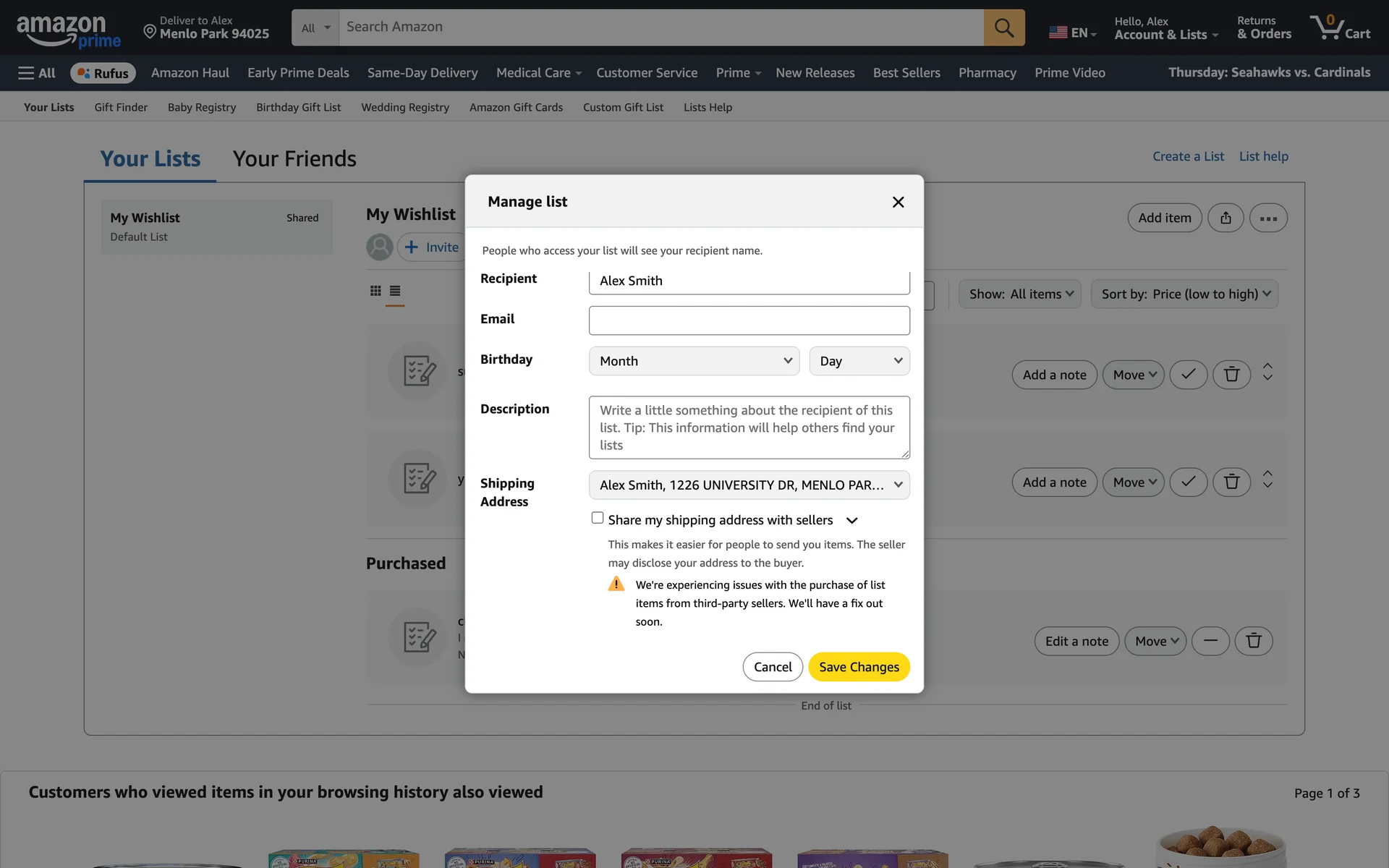Screen dimensions: 1389x868
Task: Switch to list view icon
Action: (x=395, y=291)
